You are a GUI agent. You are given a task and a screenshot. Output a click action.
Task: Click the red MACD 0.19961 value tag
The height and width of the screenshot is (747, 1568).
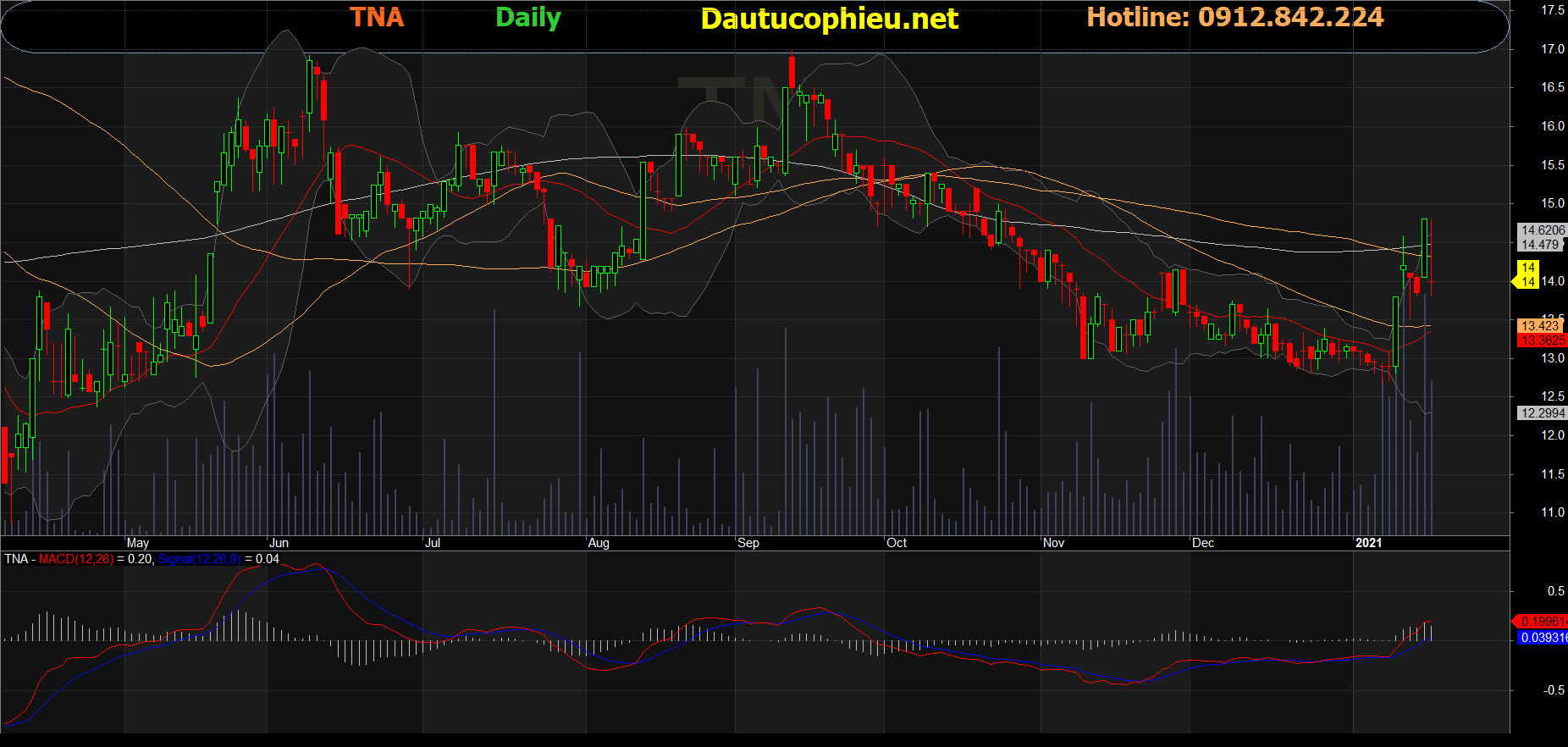click(1542, 622)
